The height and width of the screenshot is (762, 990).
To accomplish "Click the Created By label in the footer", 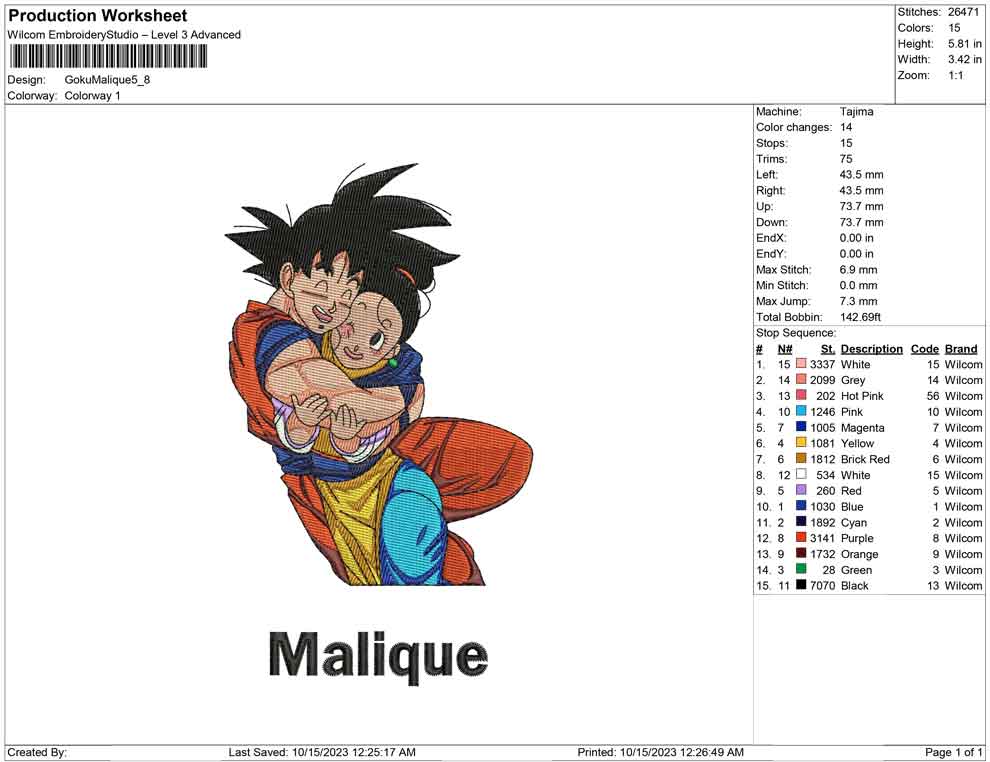I will coord(37,752).
